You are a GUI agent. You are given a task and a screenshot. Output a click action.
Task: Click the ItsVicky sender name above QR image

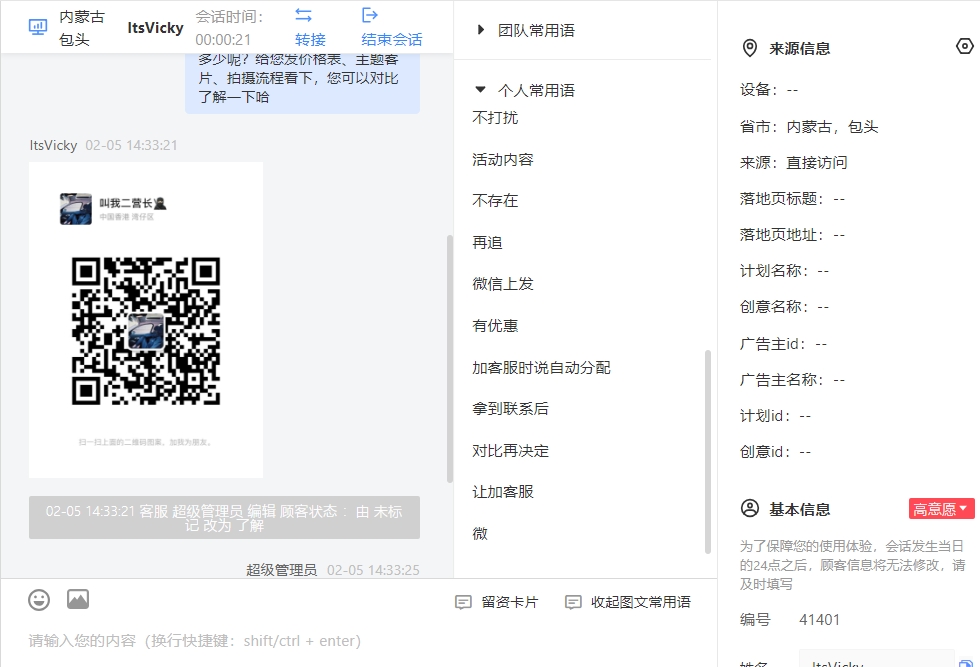tap(53, 145)
